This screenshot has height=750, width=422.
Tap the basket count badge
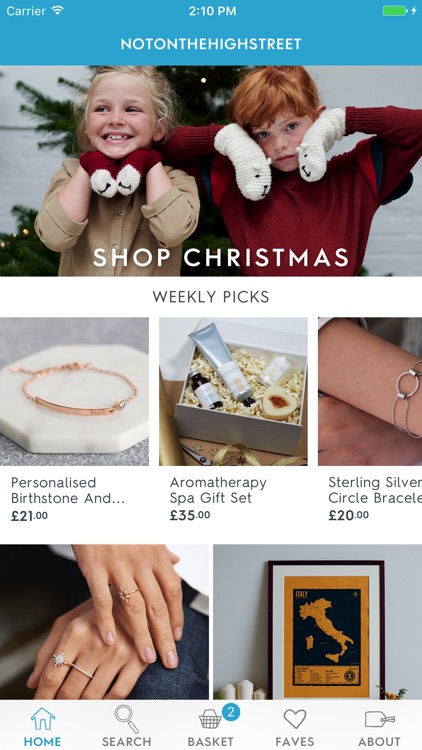[231, 712]
